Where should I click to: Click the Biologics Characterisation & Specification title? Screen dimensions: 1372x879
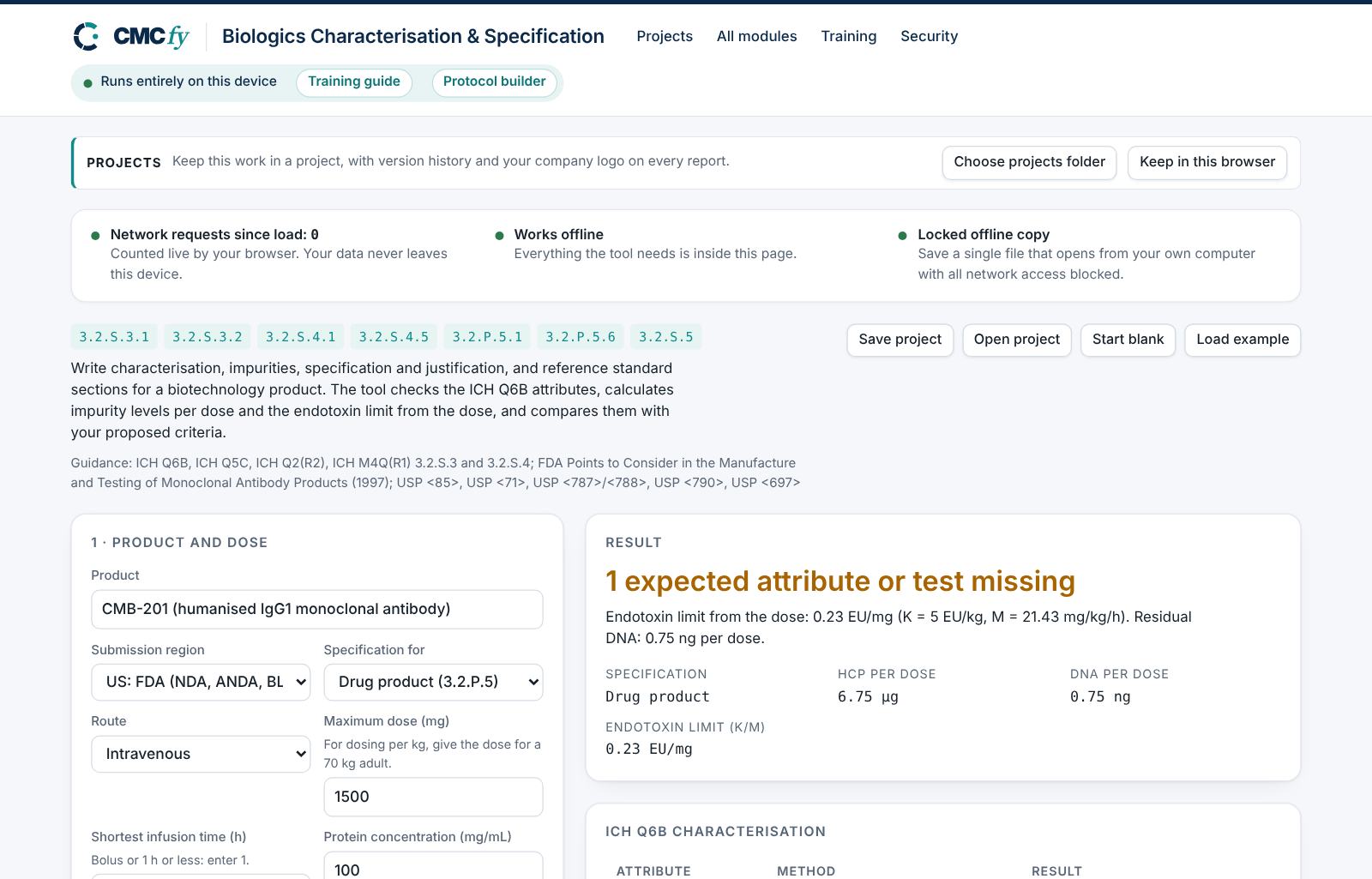[x=413, y=36]
